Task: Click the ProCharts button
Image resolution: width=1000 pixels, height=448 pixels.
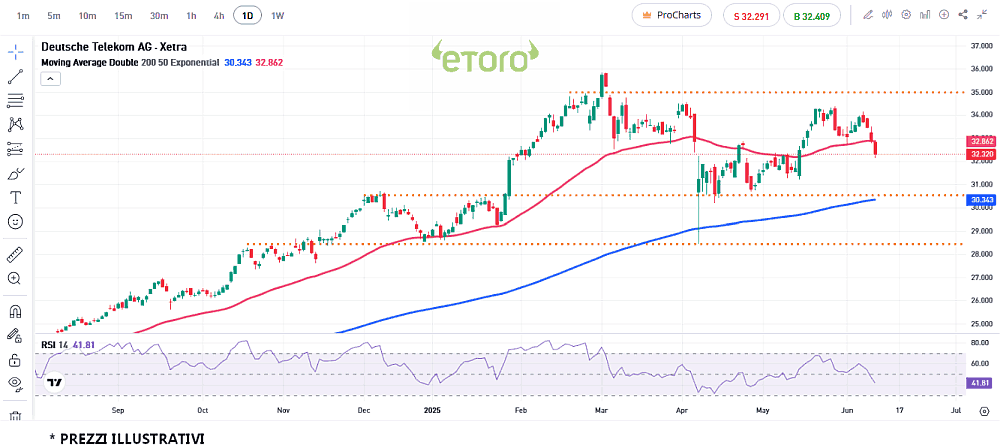Action: coord(671,15)
